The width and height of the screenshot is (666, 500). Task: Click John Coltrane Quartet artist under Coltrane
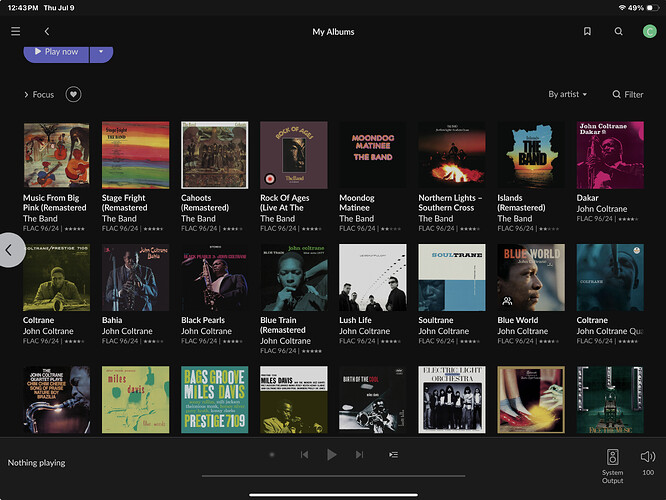[610, 331]
